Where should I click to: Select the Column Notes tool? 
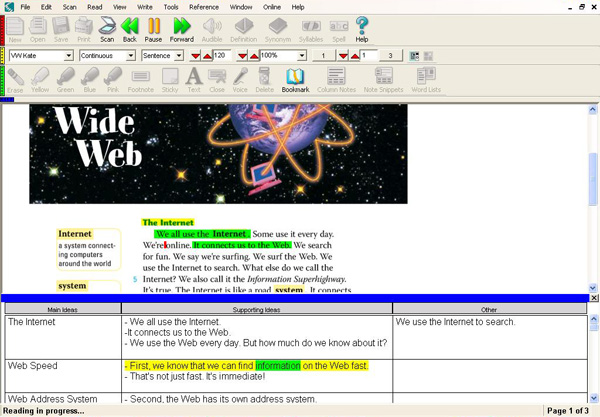[x=337, y=79]
